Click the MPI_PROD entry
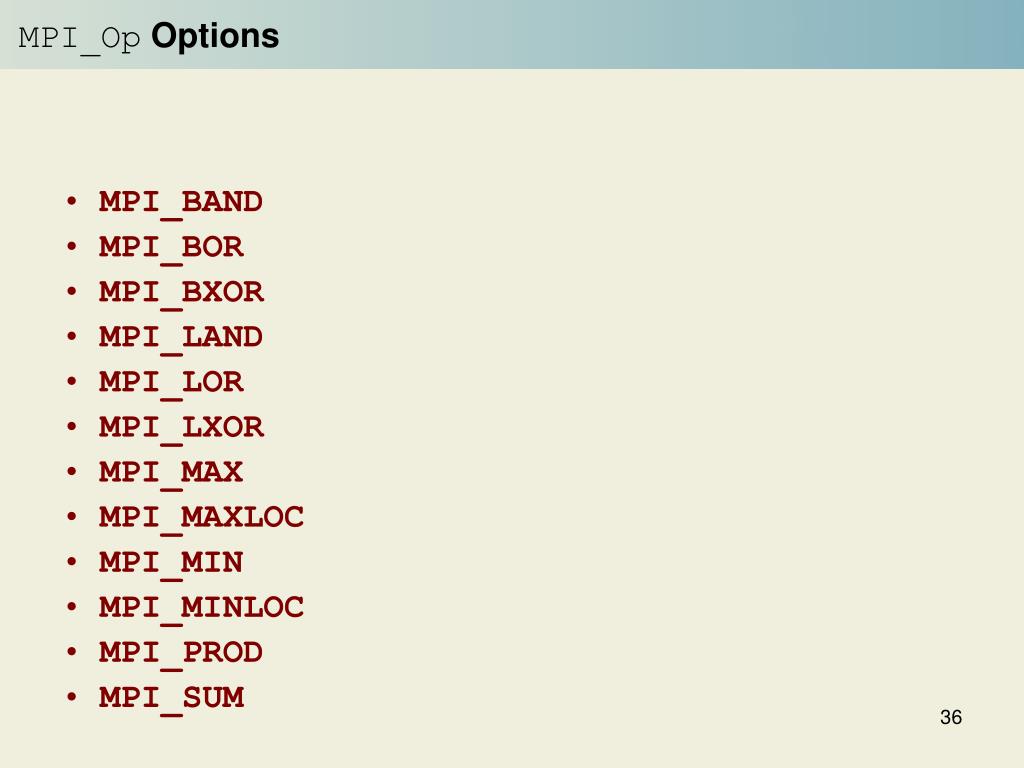 (x=181, y=654)
